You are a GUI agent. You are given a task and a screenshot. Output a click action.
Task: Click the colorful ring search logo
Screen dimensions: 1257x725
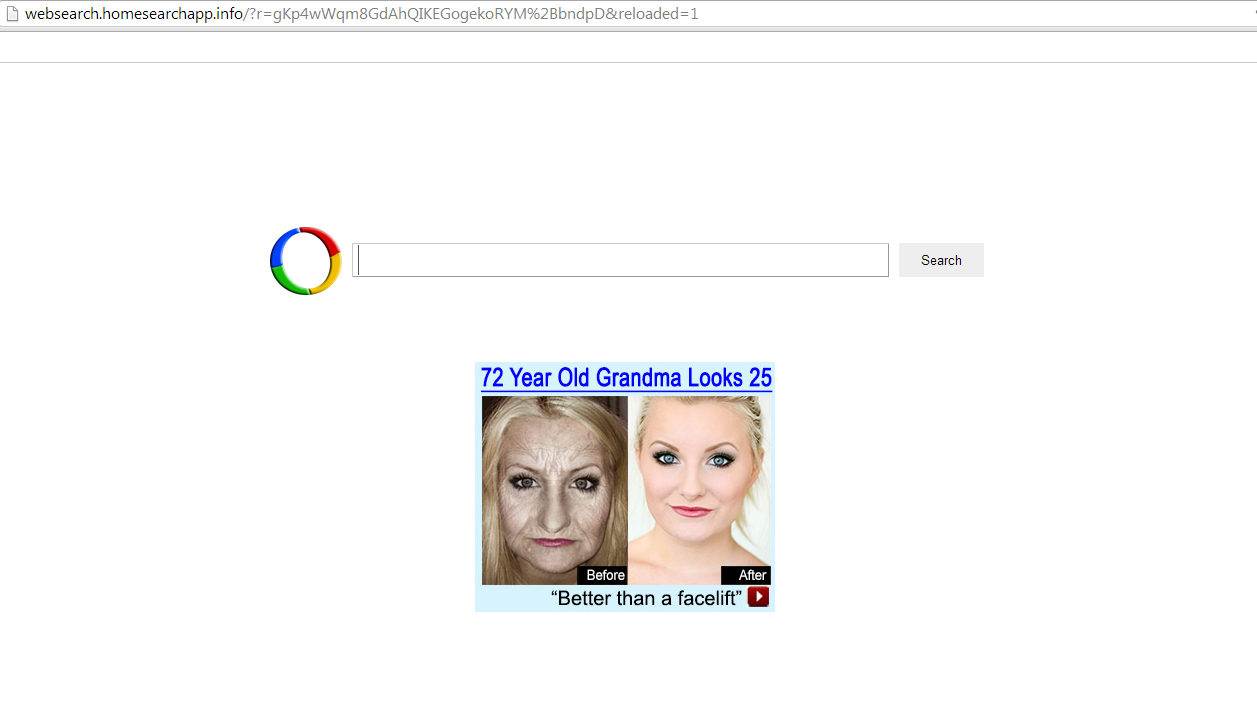pos(306,261)
